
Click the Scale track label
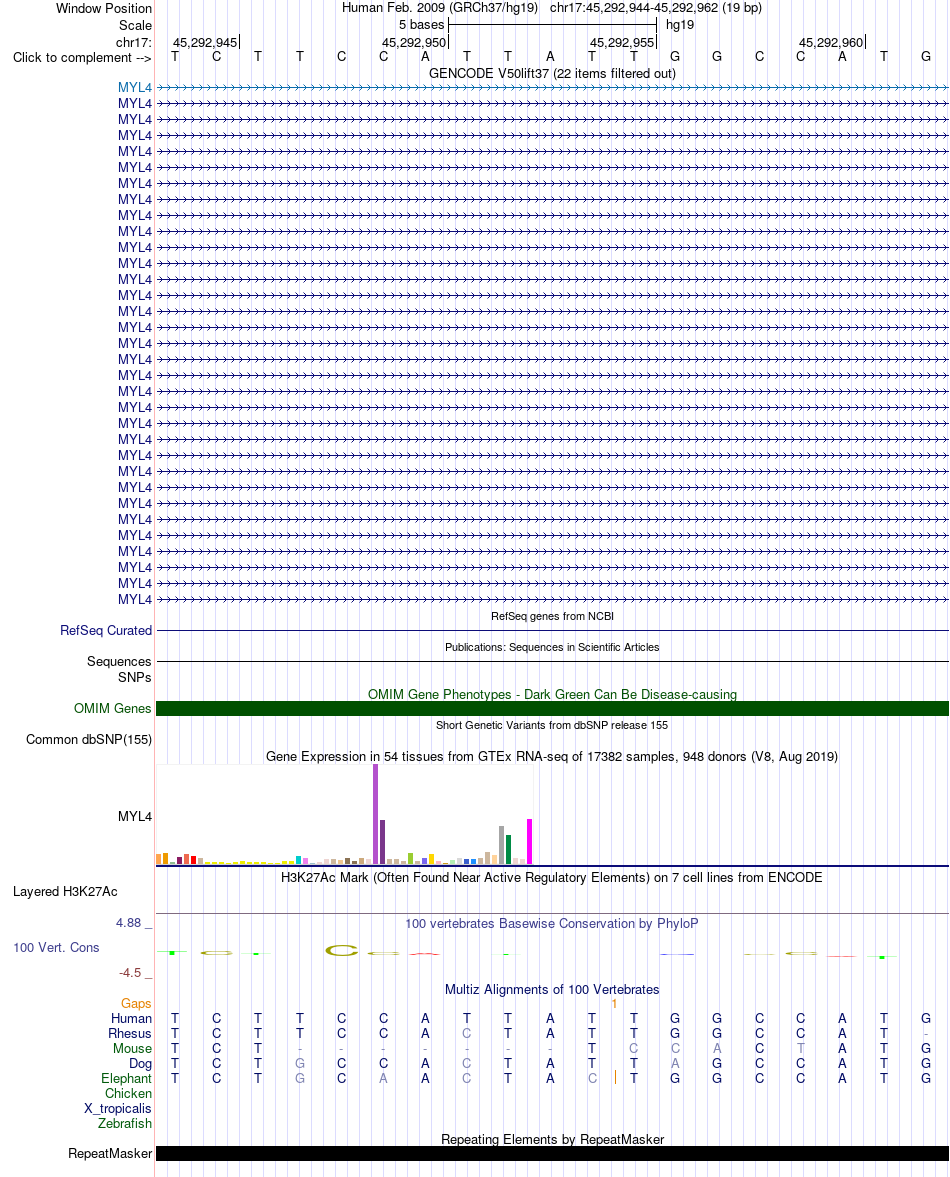click(x=135, y=26)
